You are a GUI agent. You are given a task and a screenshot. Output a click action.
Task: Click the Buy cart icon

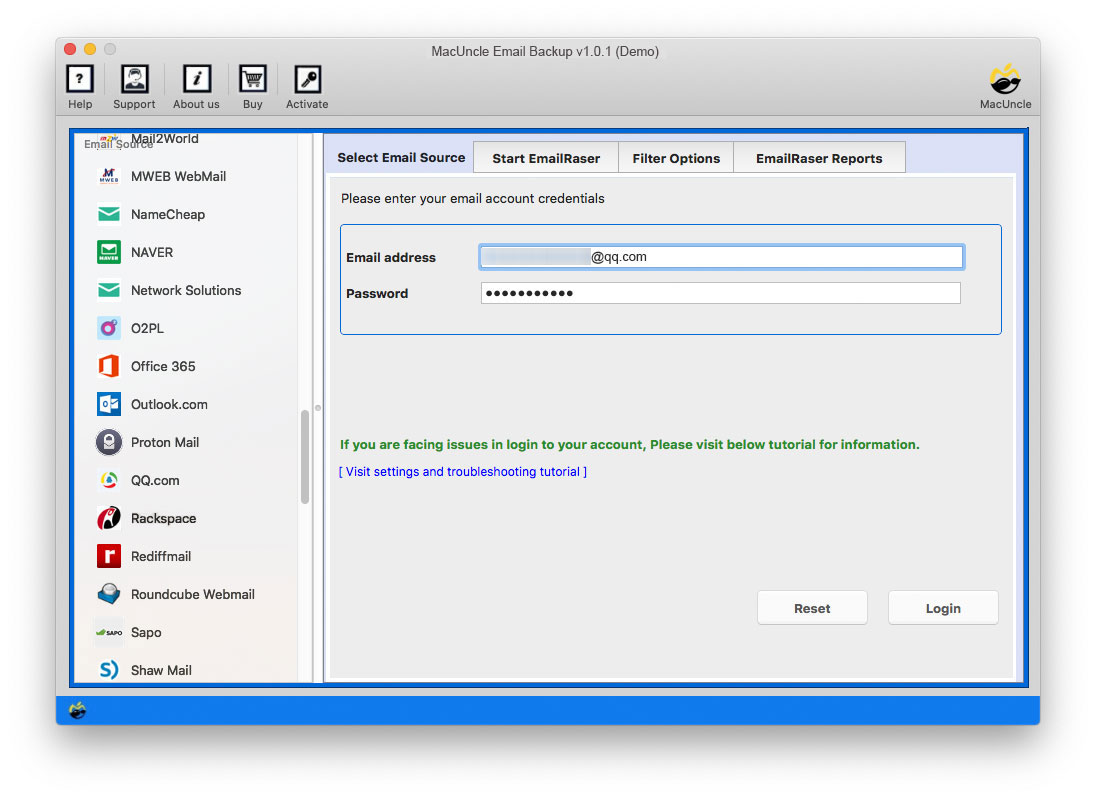[252, 86]
